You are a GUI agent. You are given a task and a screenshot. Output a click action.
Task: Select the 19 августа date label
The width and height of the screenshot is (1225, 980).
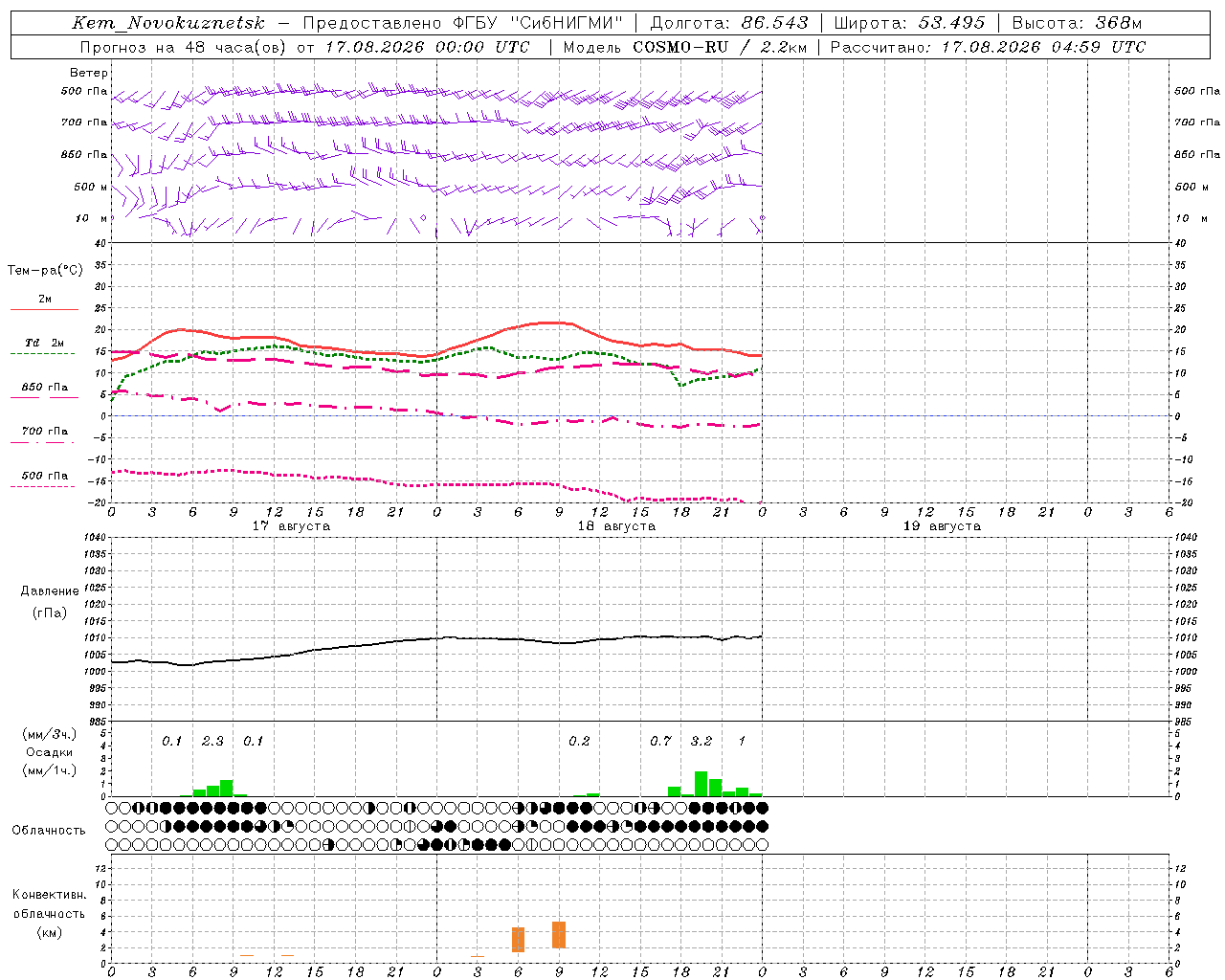pos(942,525)
